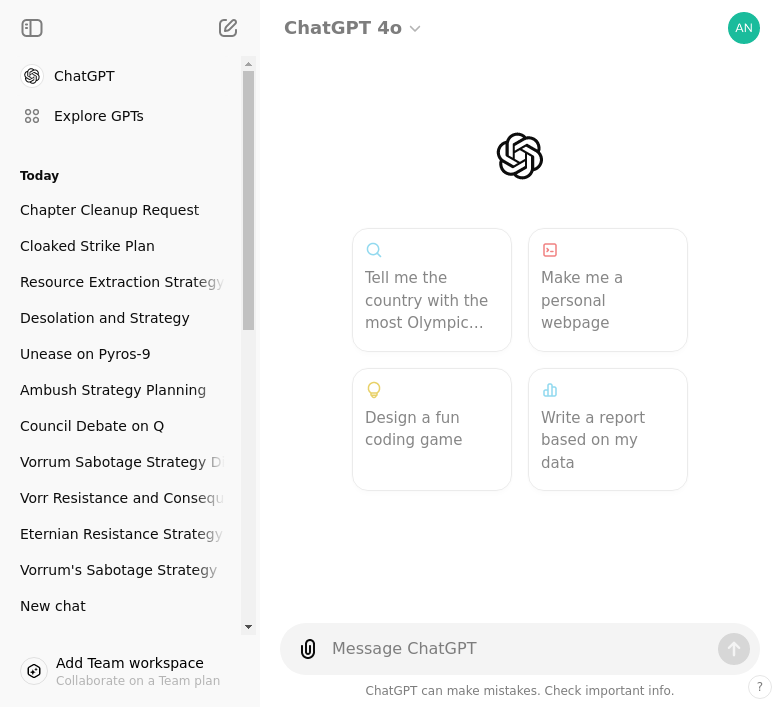Open the AN user profile avatar
This screenshot has height=707, width=780.
coord(743,28)
